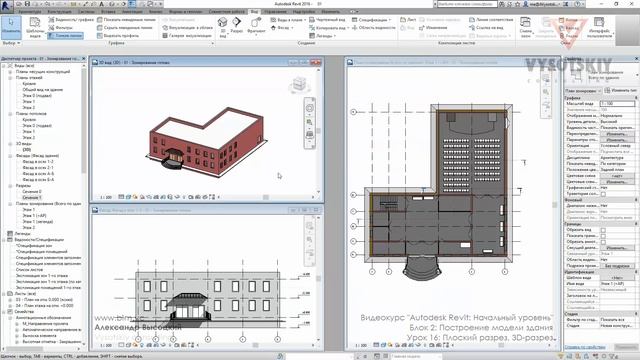Collapse 'Планы потолков' tree node
The width and height of the screenshot is (640, 360).
tap(10, 114)
